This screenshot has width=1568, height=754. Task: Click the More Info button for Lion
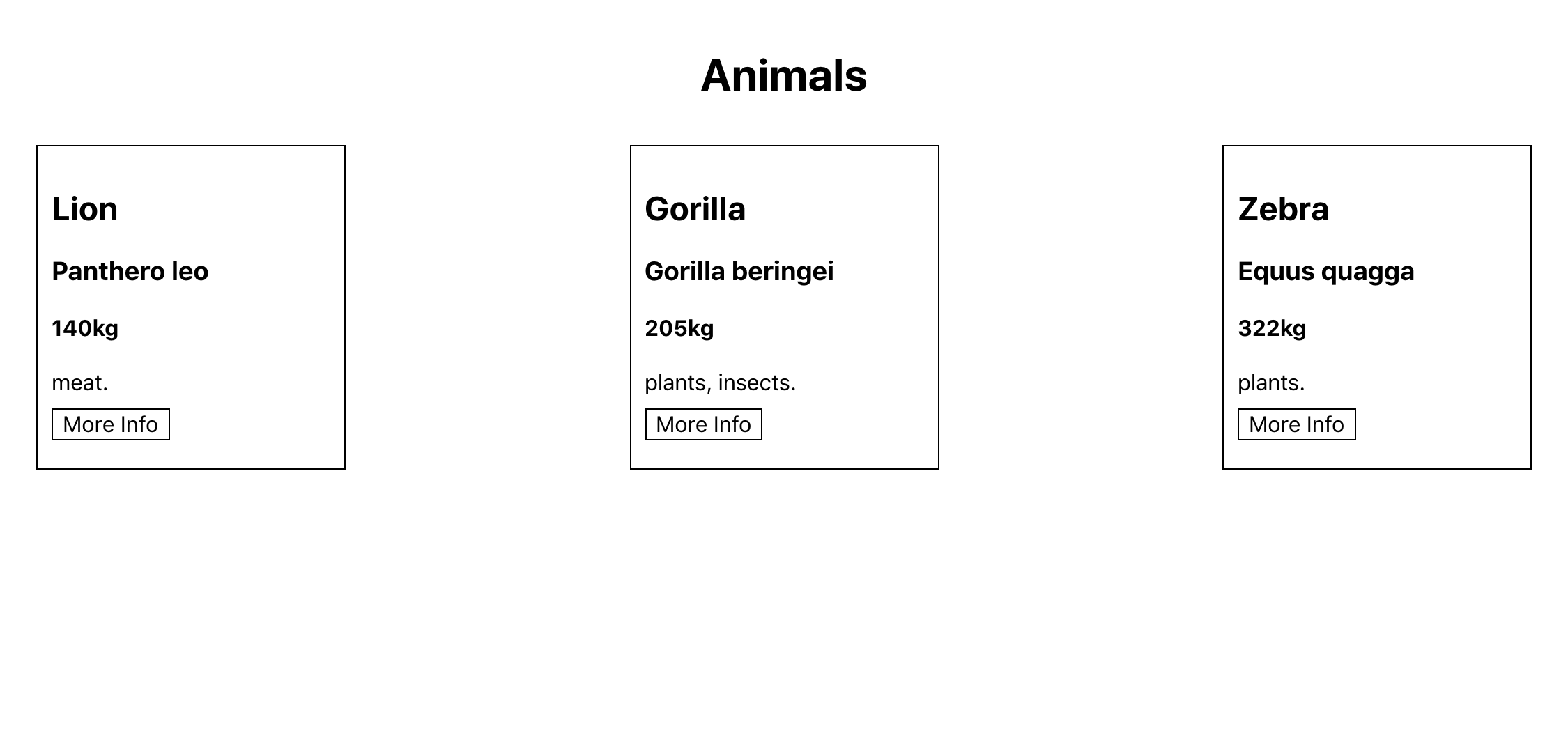(110, 424)
